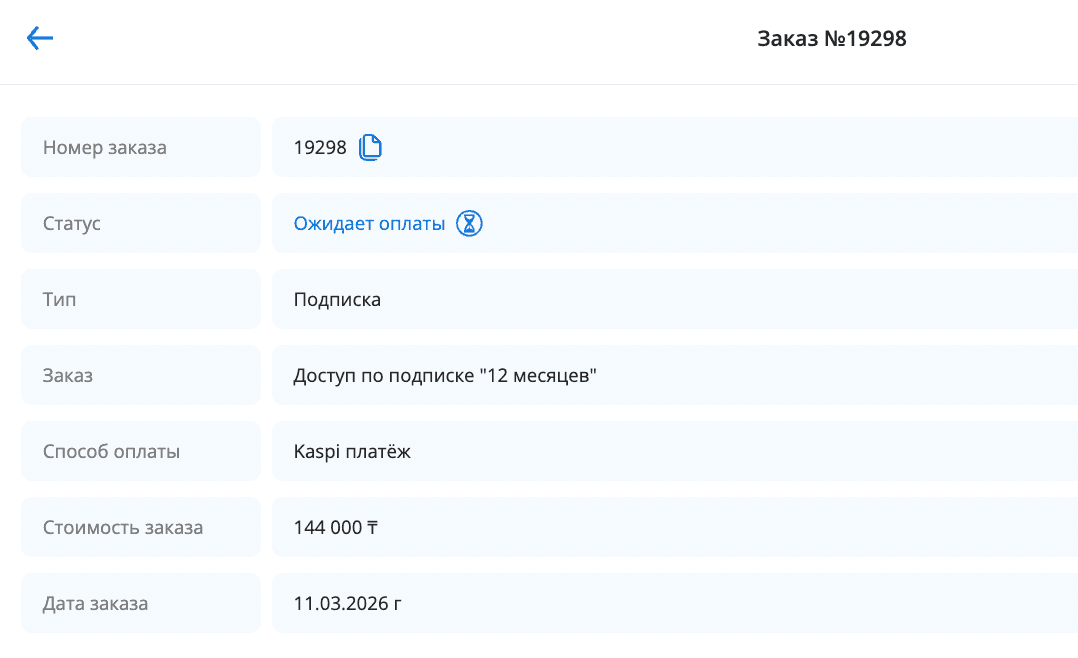Open the "Ожидает оплаты" status link
This screenshot has width=1078, height=658.
(369, 224)
